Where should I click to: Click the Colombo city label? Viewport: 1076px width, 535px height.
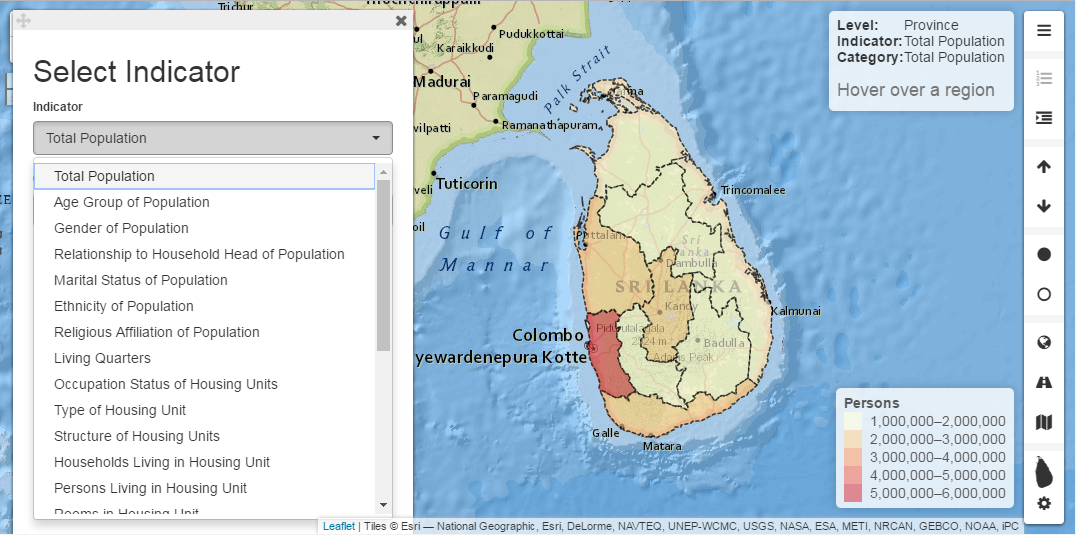point(548,335)
